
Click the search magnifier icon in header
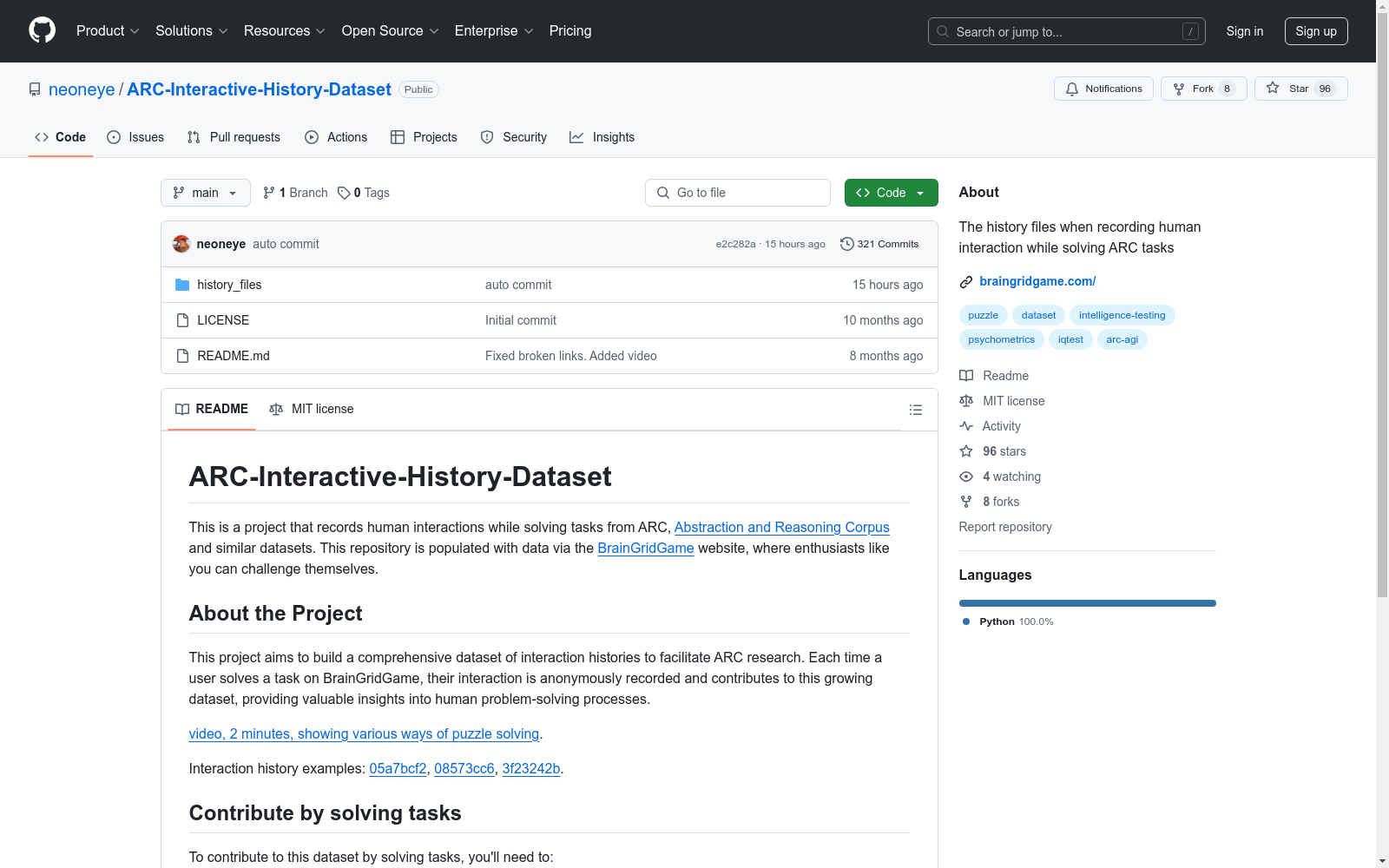click(x=943, y=31)
